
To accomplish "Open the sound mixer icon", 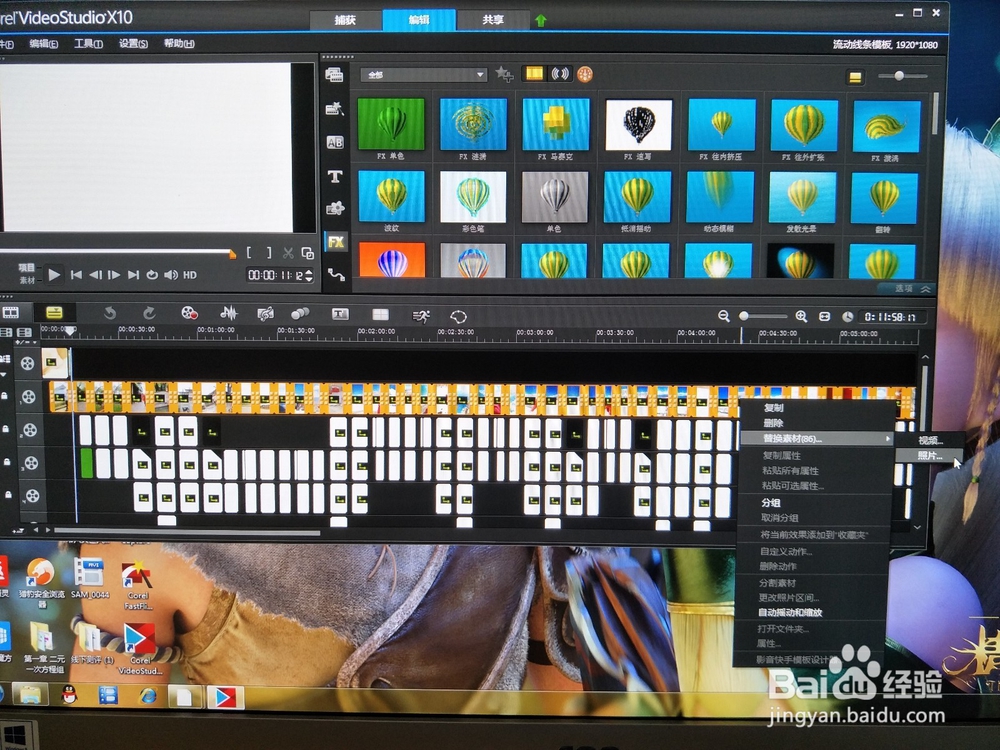I will click(228, 312).
